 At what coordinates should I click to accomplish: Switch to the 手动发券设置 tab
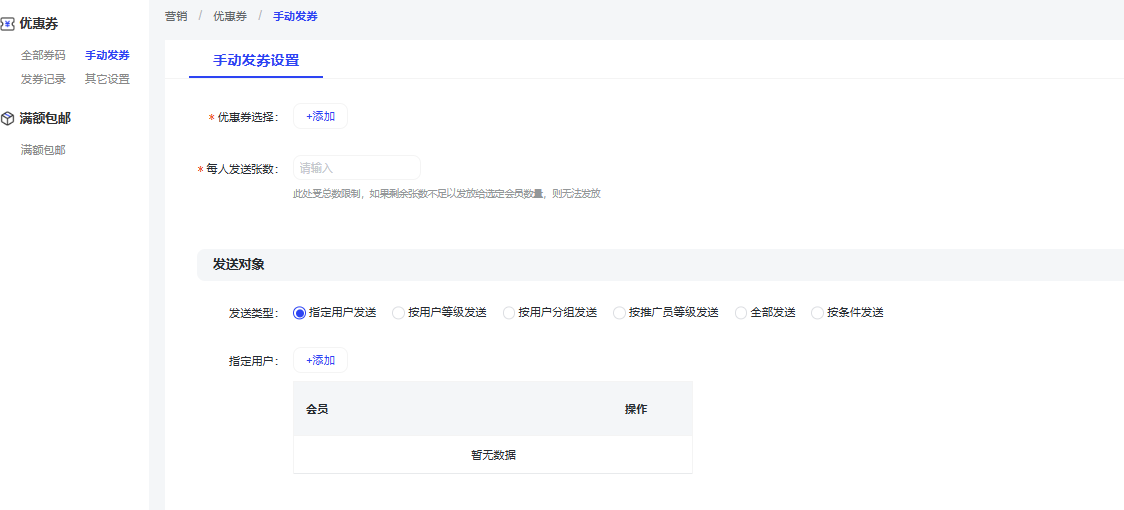coord(256,60)
